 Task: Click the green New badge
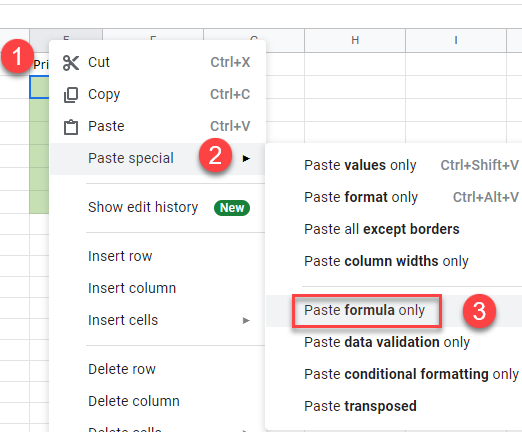[x=232, y=208]
